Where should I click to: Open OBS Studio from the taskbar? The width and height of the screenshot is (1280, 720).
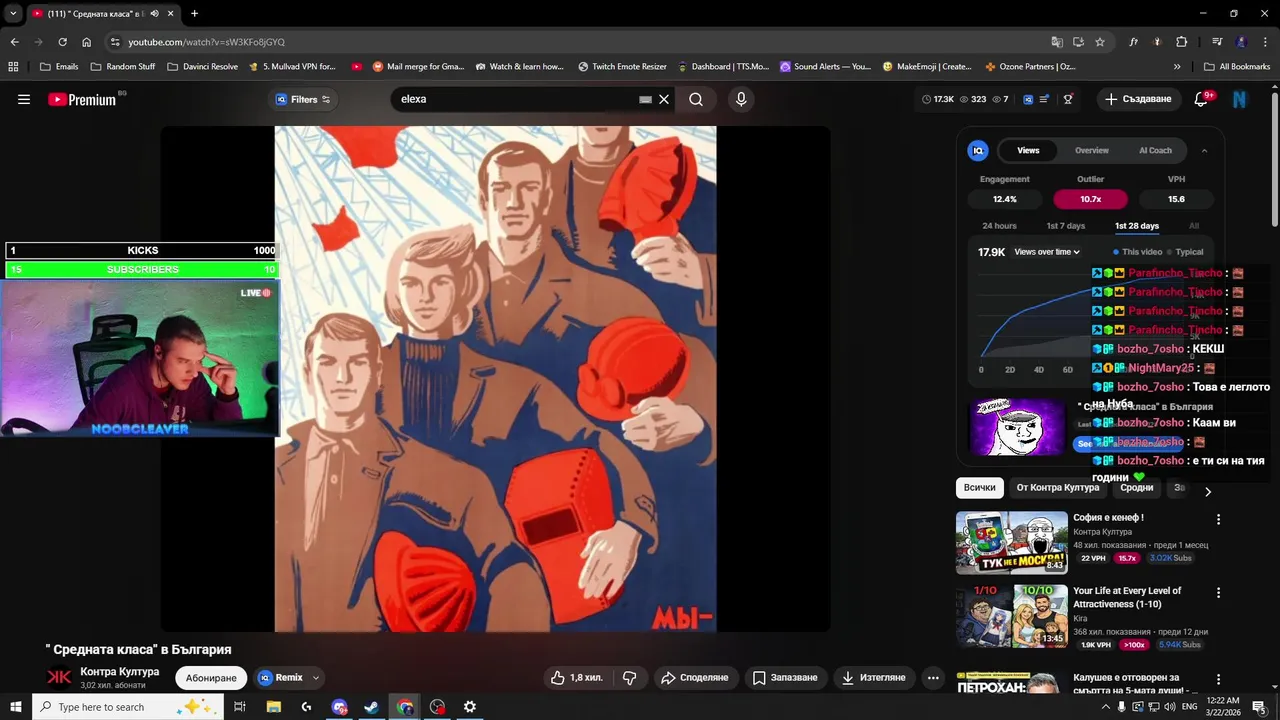click(437, 707)
